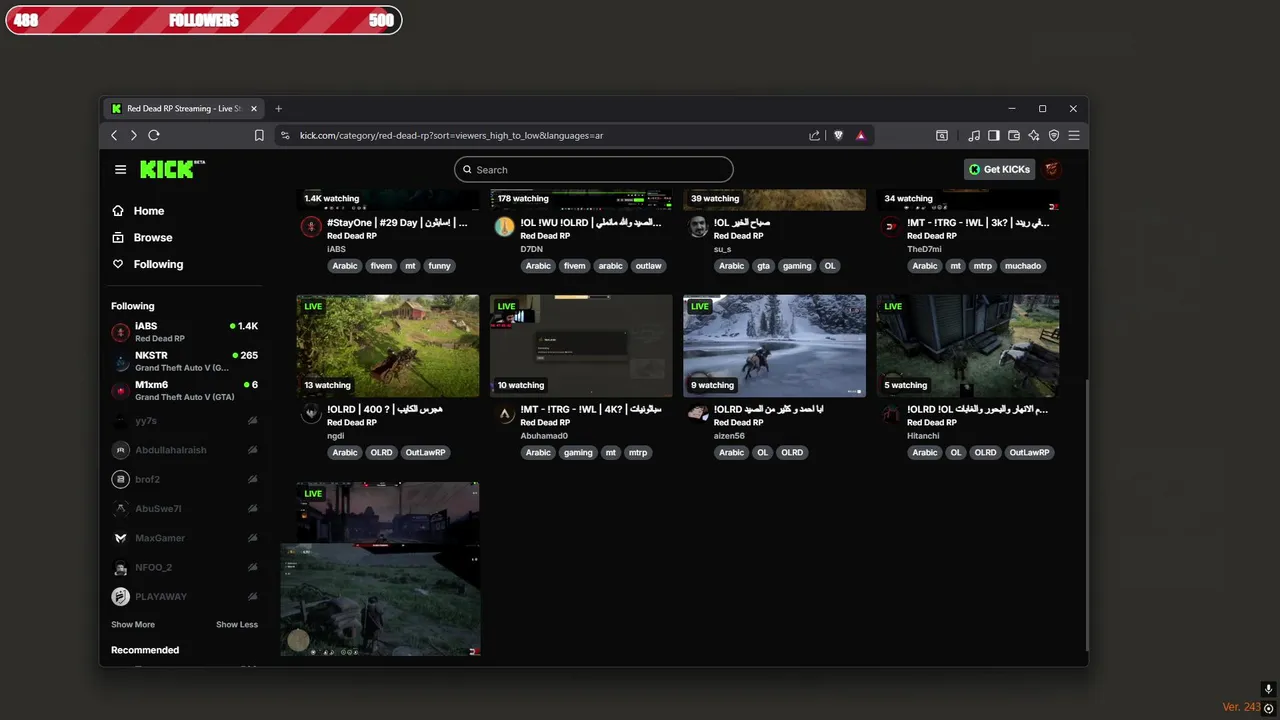Collapse following list with Show Less
This screenshot has height=720, width=1280.
(237, 625)
